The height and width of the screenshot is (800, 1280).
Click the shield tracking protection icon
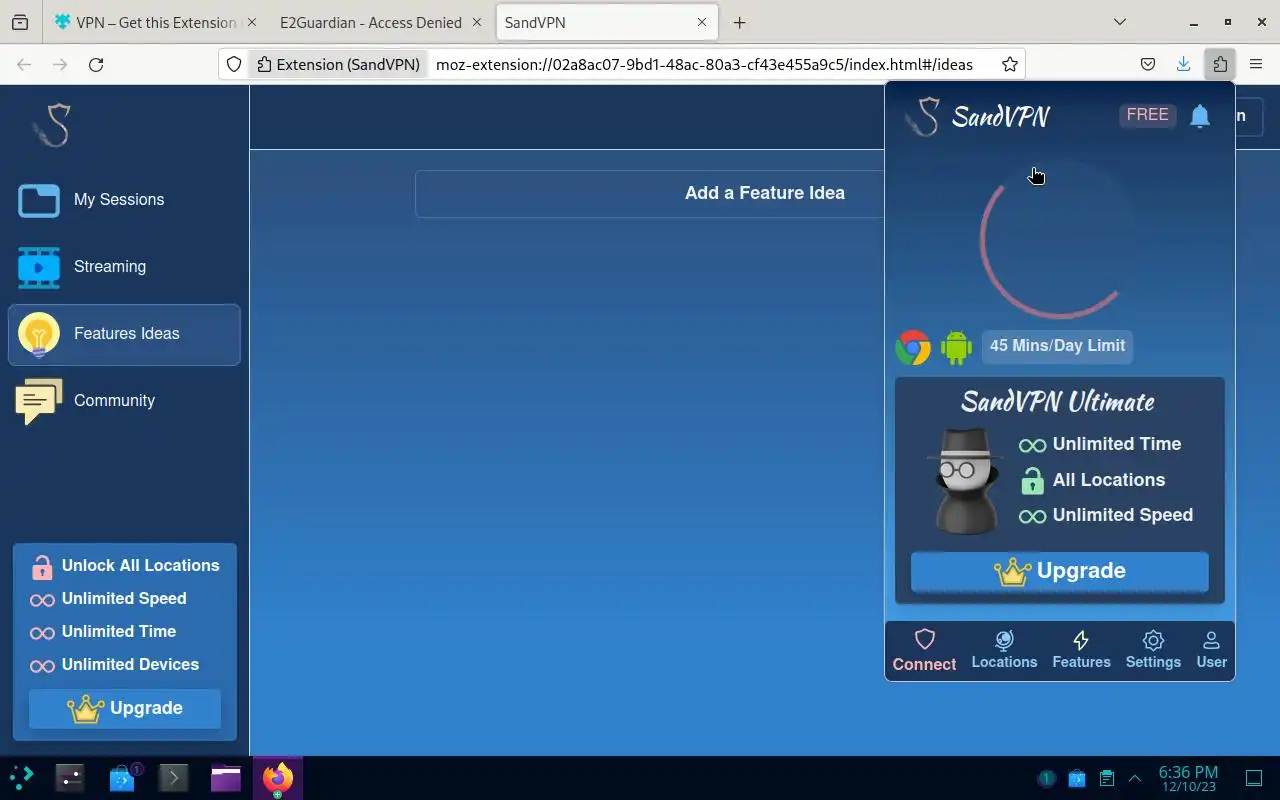point(234,64)
